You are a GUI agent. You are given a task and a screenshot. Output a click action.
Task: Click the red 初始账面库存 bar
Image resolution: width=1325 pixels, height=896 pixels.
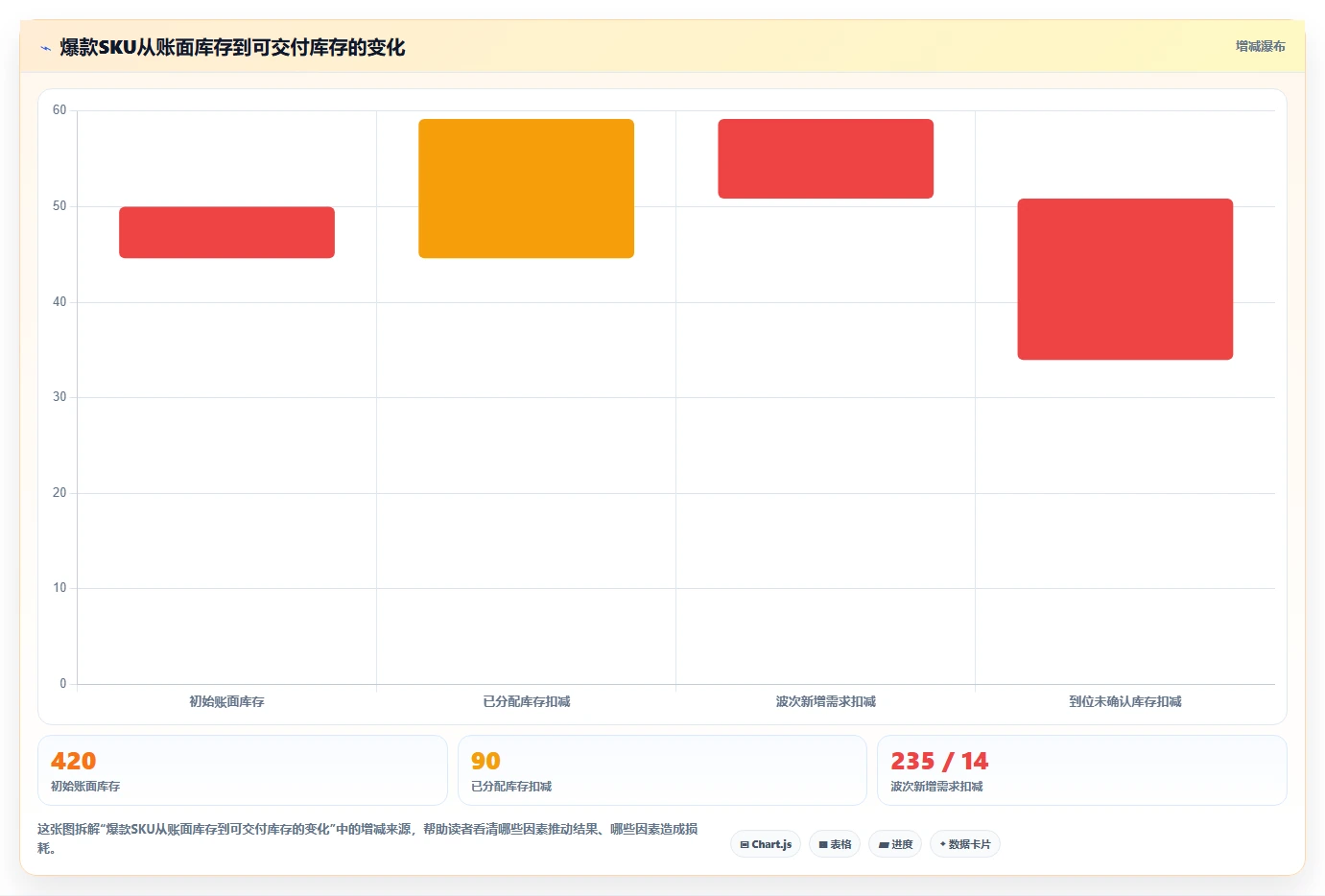226,232
